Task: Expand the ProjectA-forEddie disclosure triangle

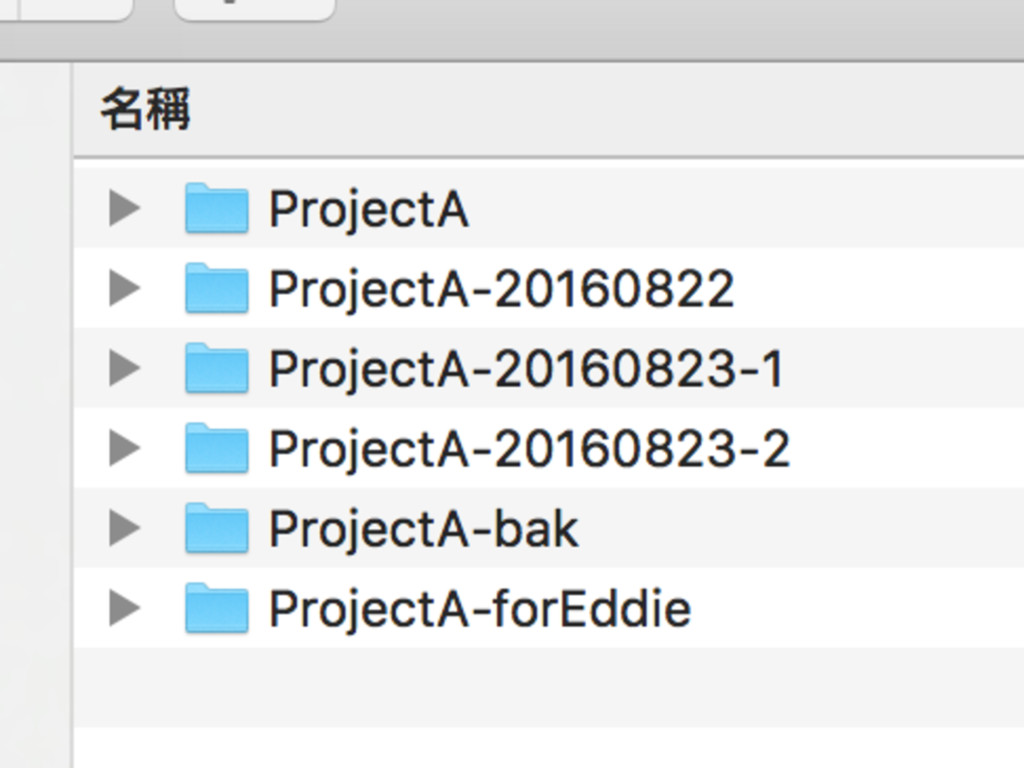Action: point(124,609)
